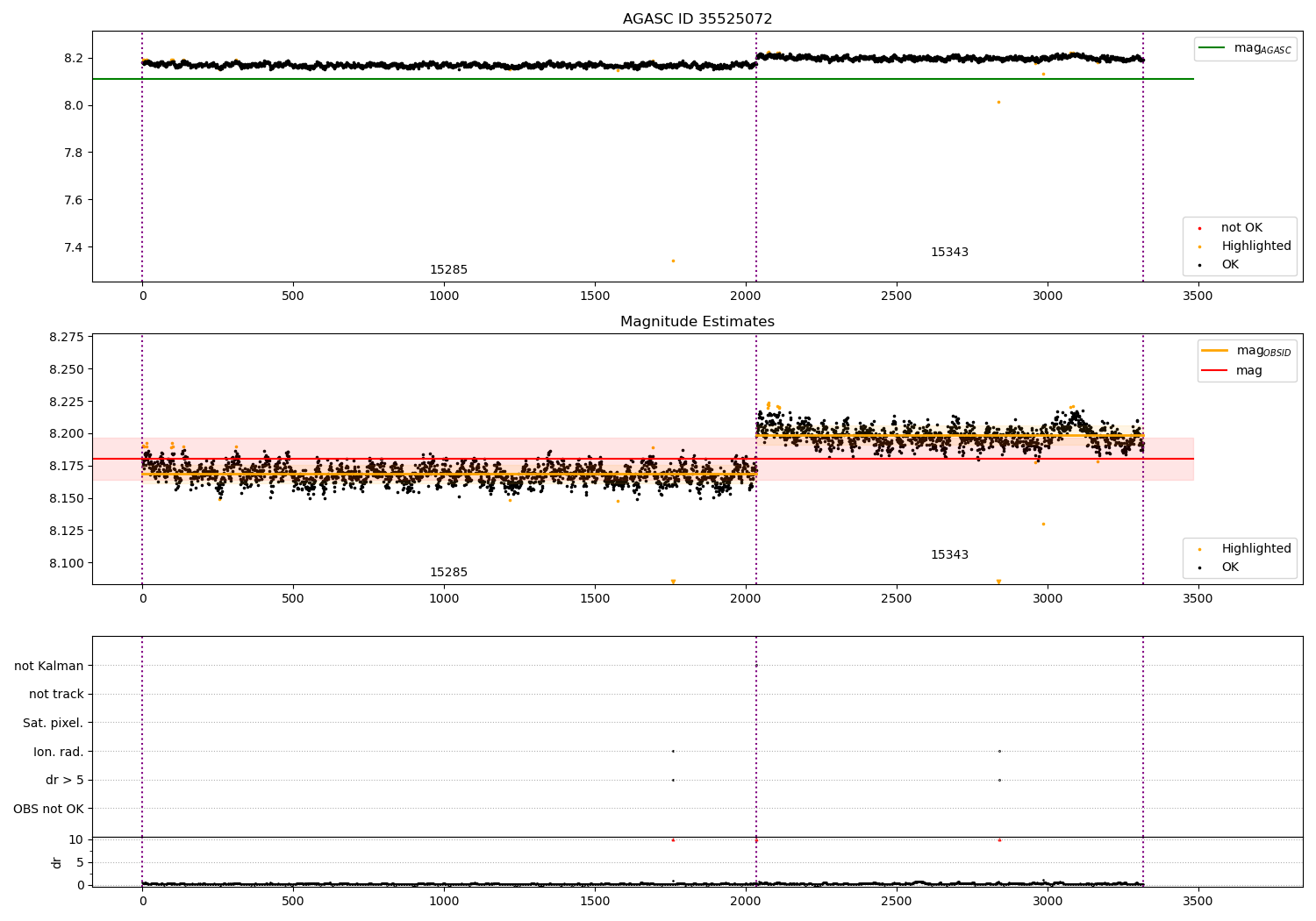Click the 15343 observation label in middle plot

click(x=949, y=555)
